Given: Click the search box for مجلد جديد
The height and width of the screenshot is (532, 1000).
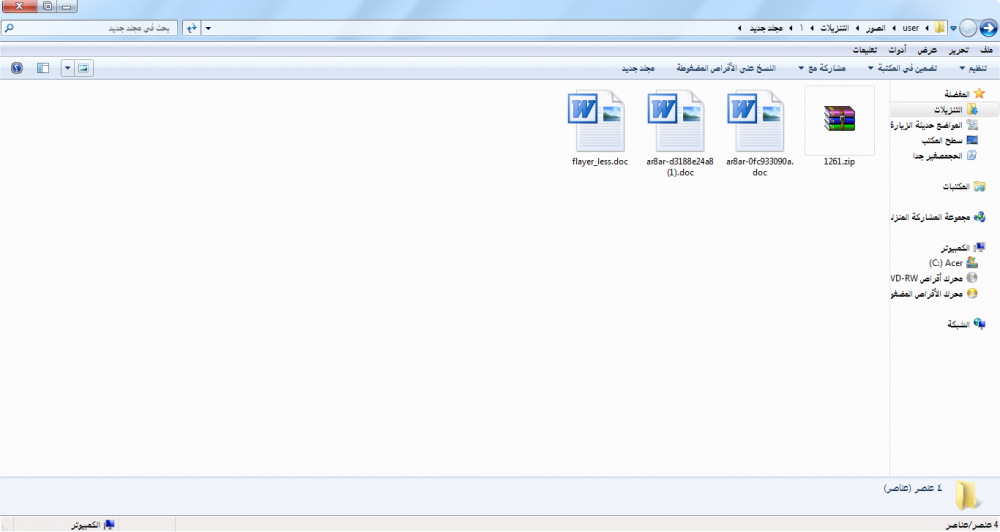Looking at the screenshot, I should [90, 28].
